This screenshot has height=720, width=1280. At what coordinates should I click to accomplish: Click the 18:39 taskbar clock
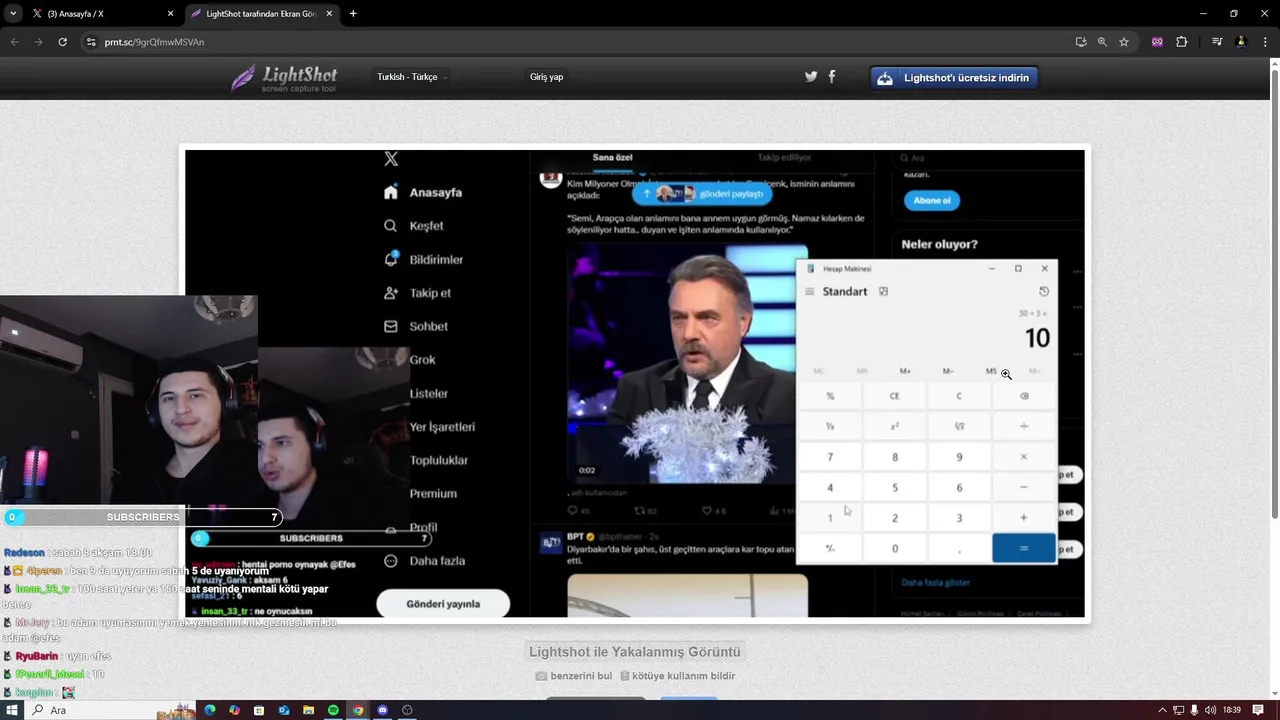coord(1231,710)
